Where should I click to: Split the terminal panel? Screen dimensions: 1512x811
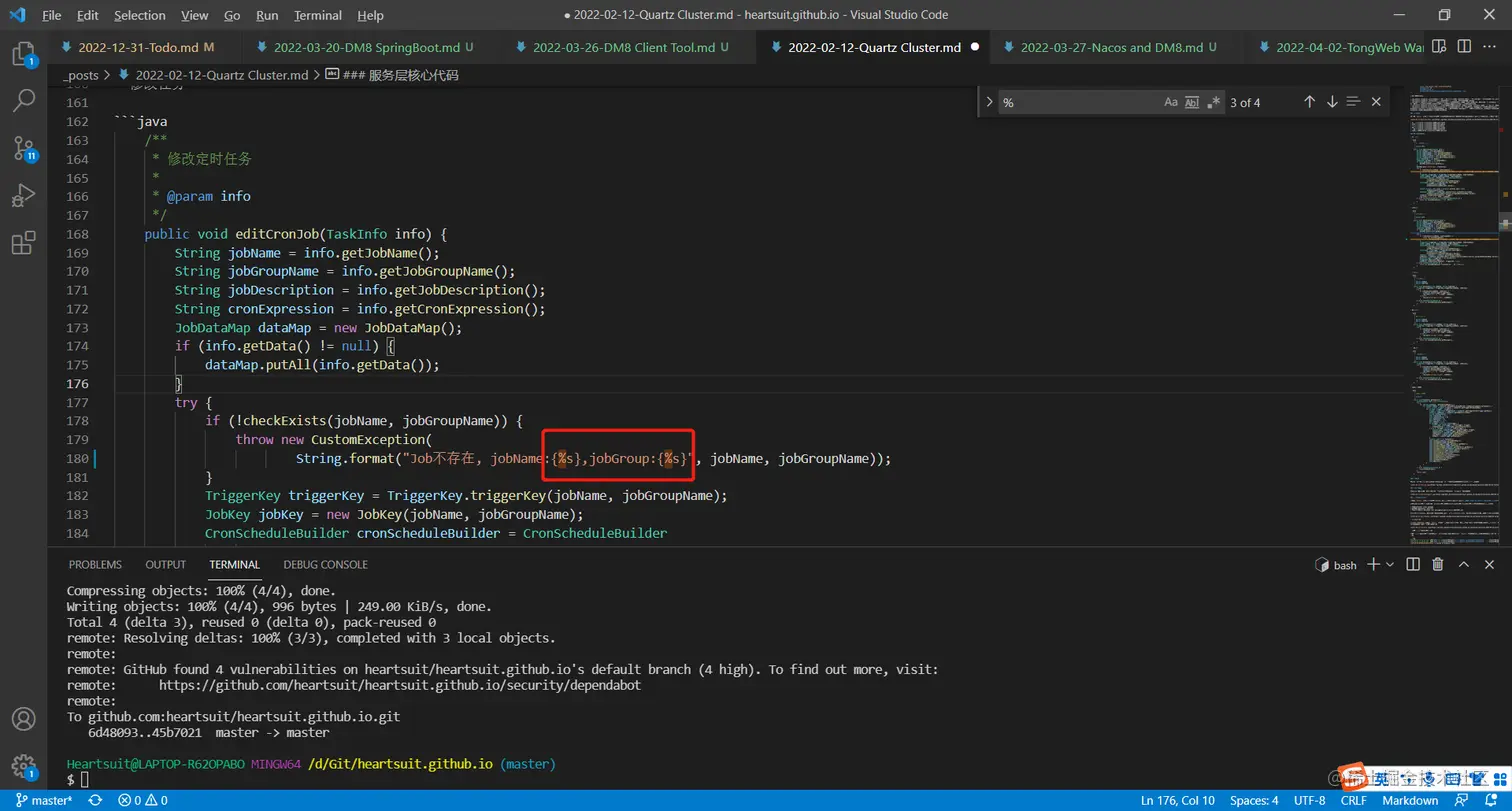click(x=1413, y=564)
